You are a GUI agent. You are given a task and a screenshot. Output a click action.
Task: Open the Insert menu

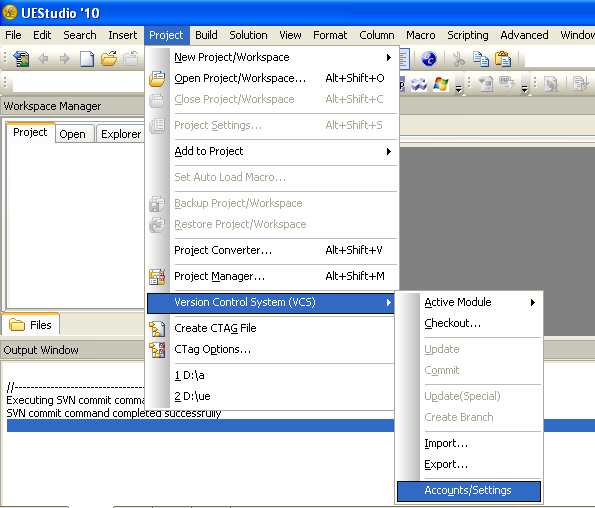click(123, 35)
